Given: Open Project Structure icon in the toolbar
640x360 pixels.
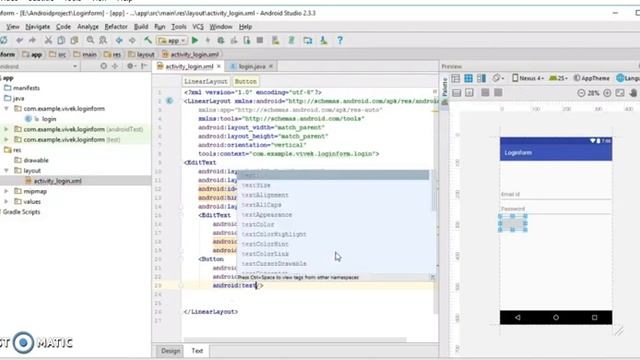Looking at the screenshot, I should click(x=308, y=40).
